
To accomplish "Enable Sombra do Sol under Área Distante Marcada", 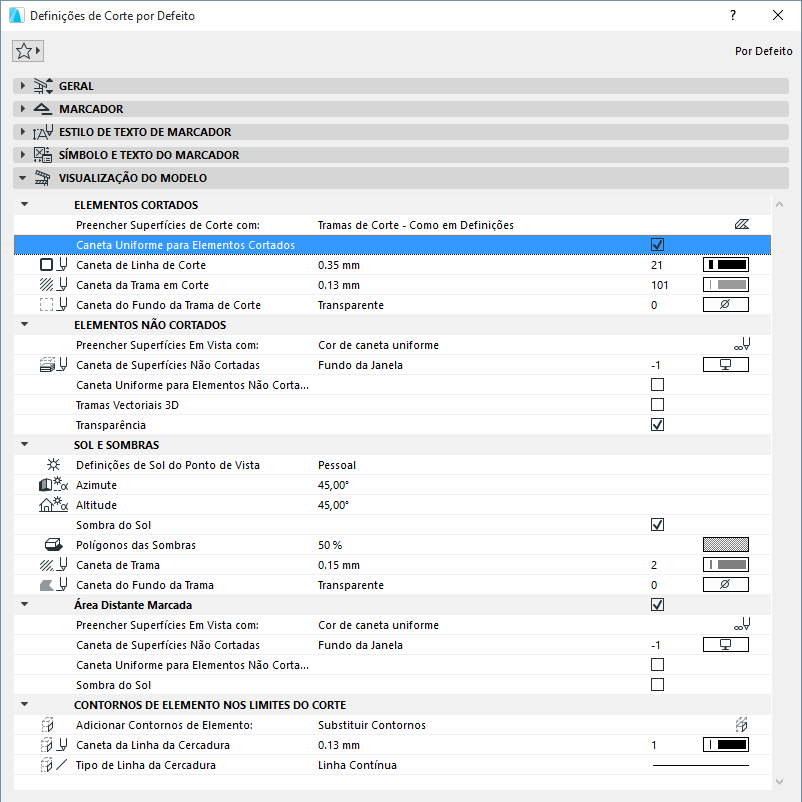I will pyautogui.click(x=657, y=685).
